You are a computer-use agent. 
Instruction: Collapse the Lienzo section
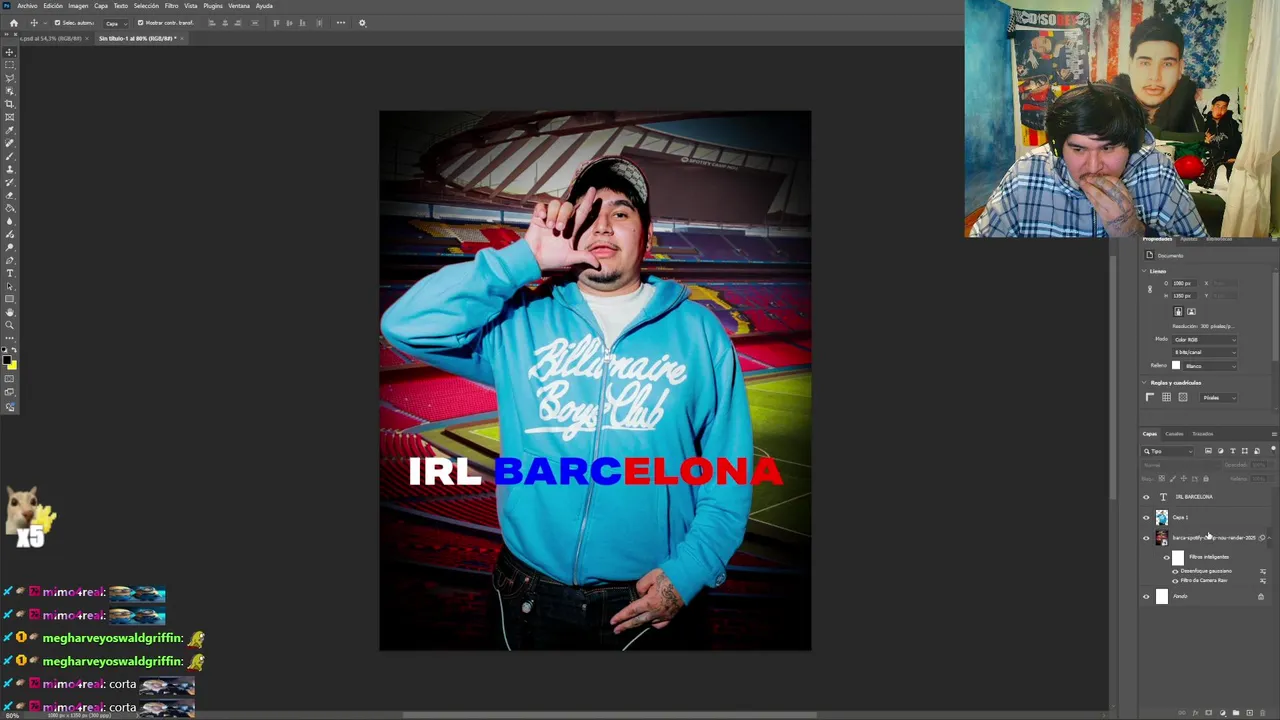point(1144,271)
